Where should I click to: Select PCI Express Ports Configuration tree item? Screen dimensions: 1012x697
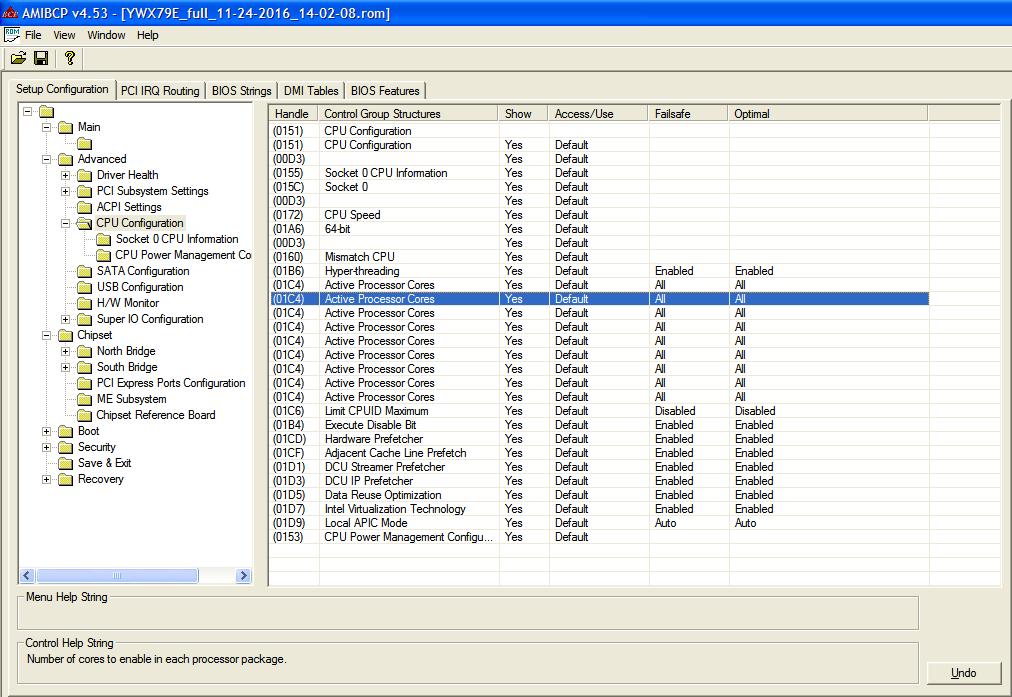tap(171, 383)
